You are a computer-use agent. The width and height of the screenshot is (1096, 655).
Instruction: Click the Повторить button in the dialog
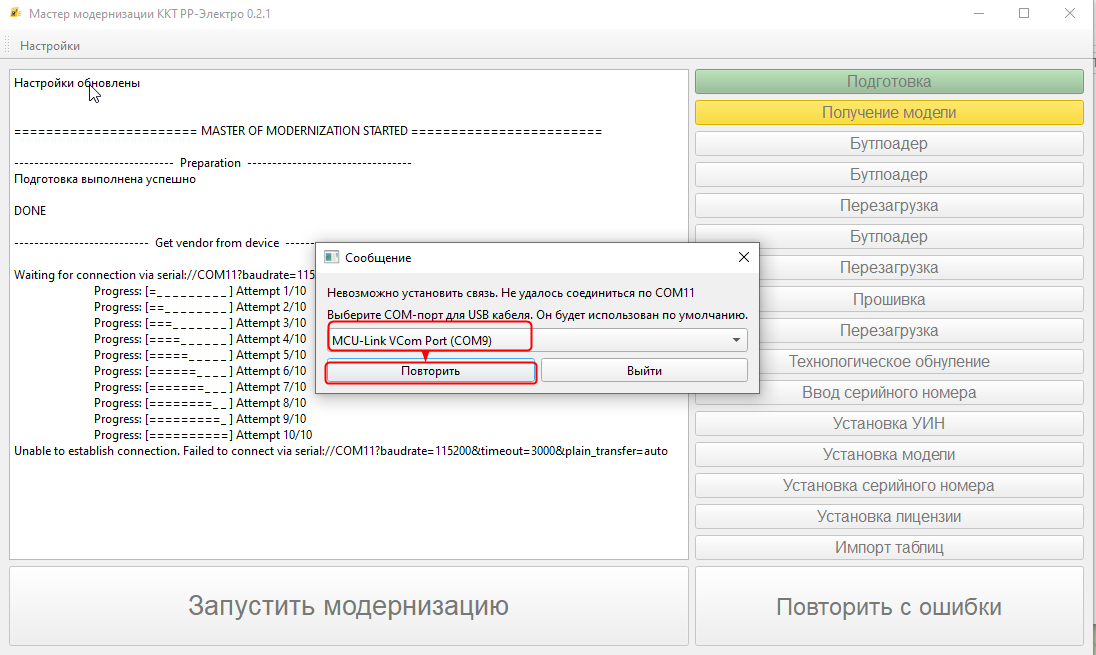coord(431,371)
